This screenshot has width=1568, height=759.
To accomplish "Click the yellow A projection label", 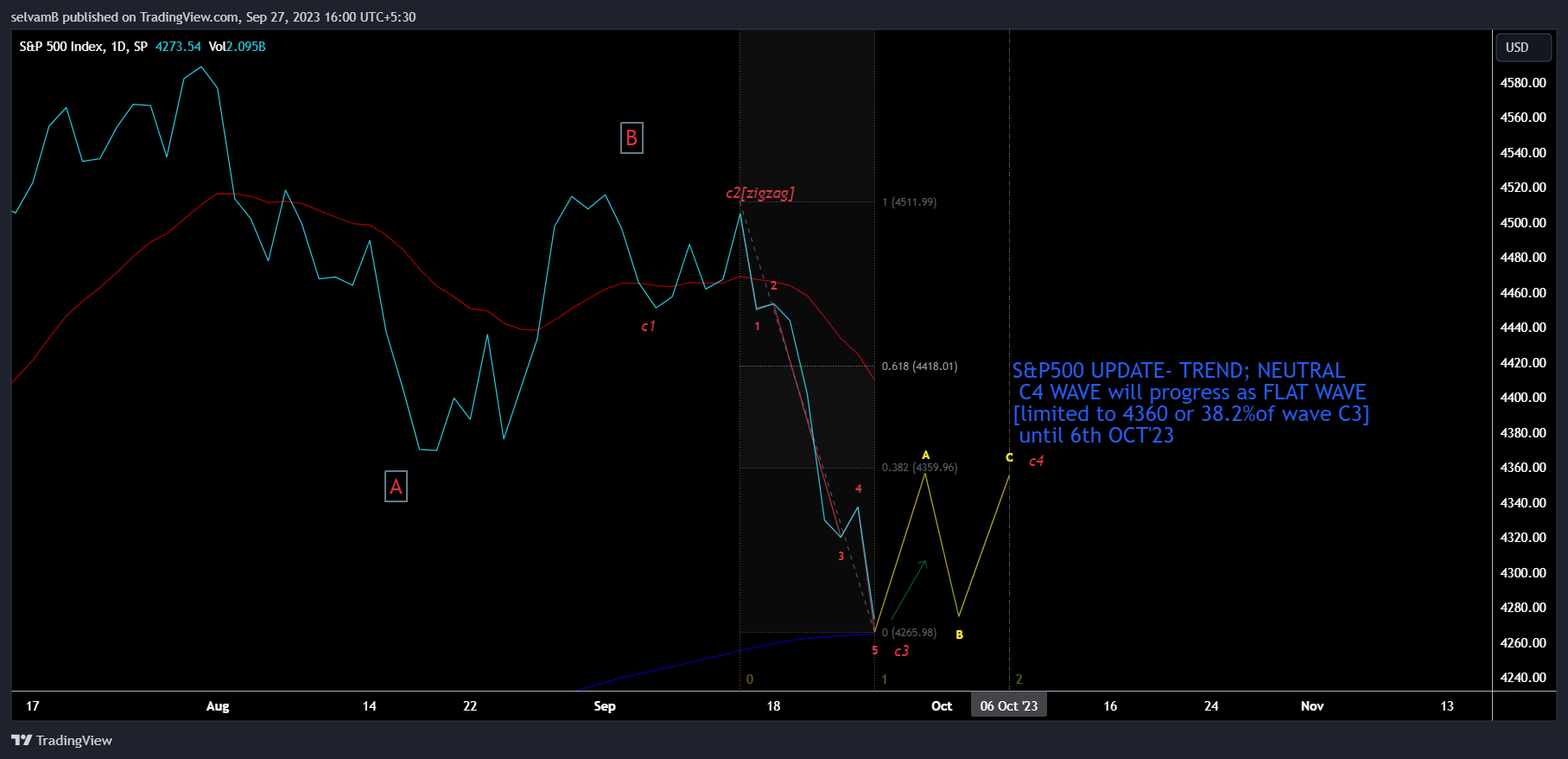I will [x=925, y=455].
